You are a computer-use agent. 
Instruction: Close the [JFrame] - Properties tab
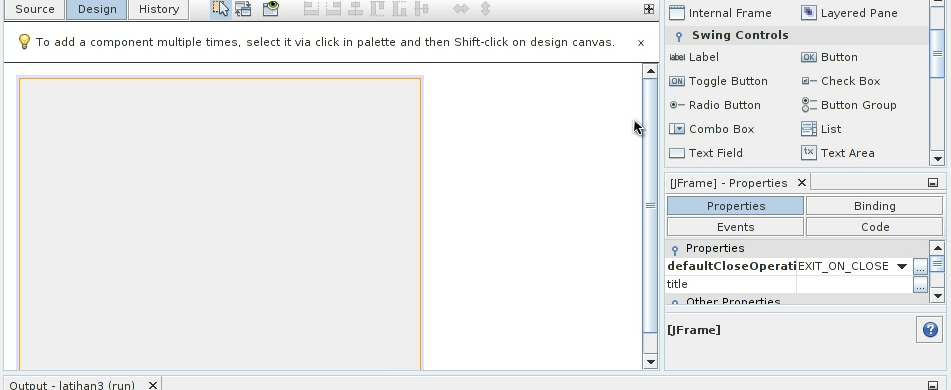click(x=801, y=183)
